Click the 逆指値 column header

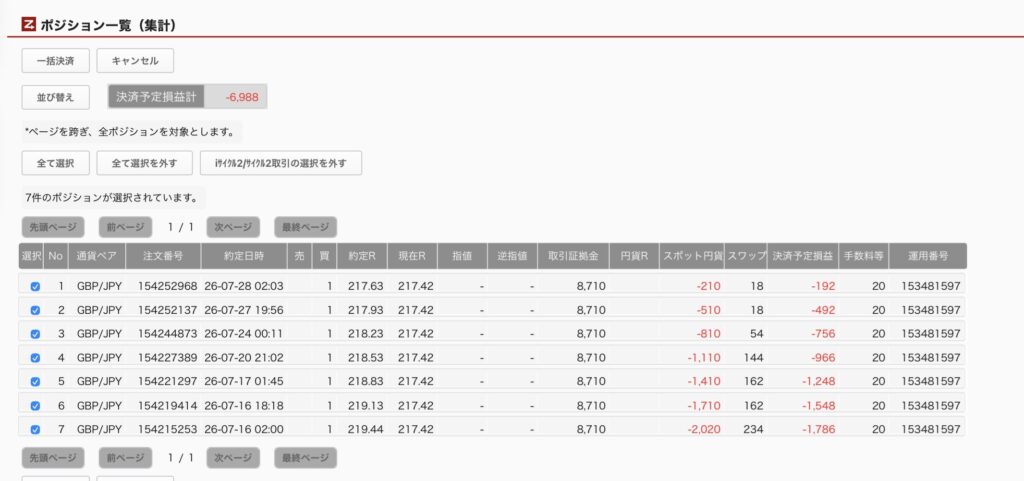coord(513,256)
